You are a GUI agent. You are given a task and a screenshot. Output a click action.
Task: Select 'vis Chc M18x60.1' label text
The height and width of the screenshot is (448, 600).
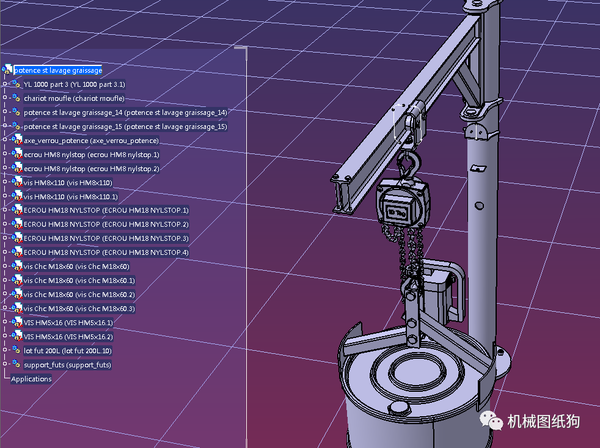pyautogui.click(x=79, y=280)
